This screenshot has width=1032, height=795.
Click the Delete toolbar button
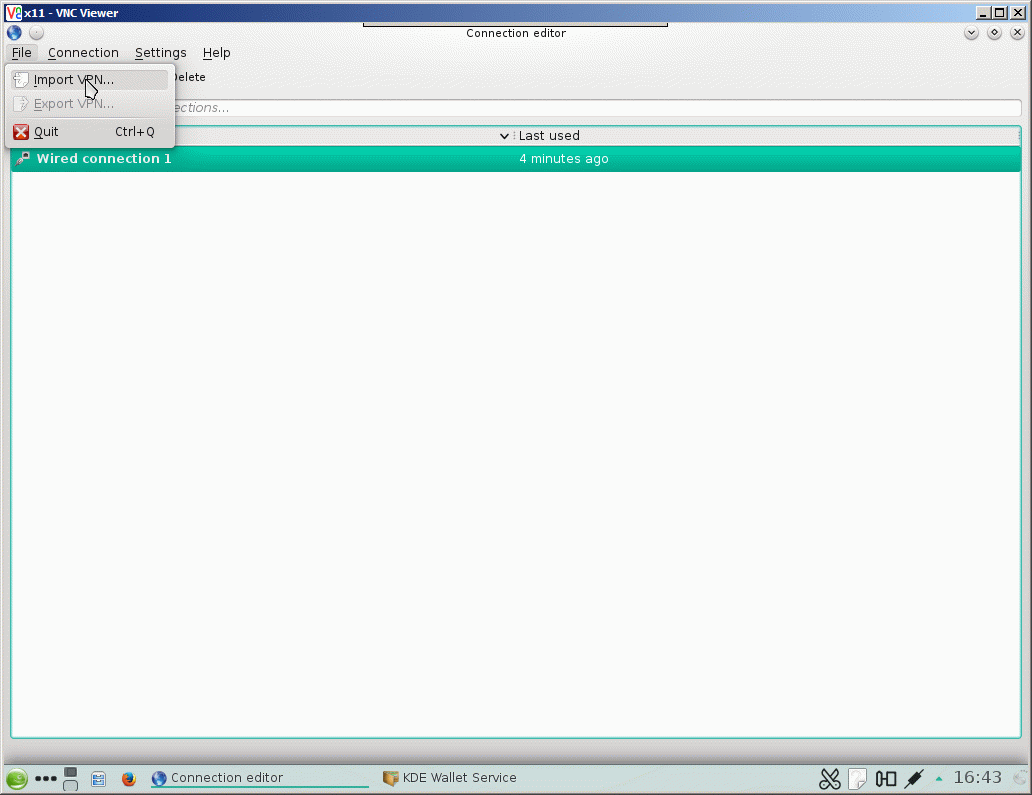click(190, 77)
